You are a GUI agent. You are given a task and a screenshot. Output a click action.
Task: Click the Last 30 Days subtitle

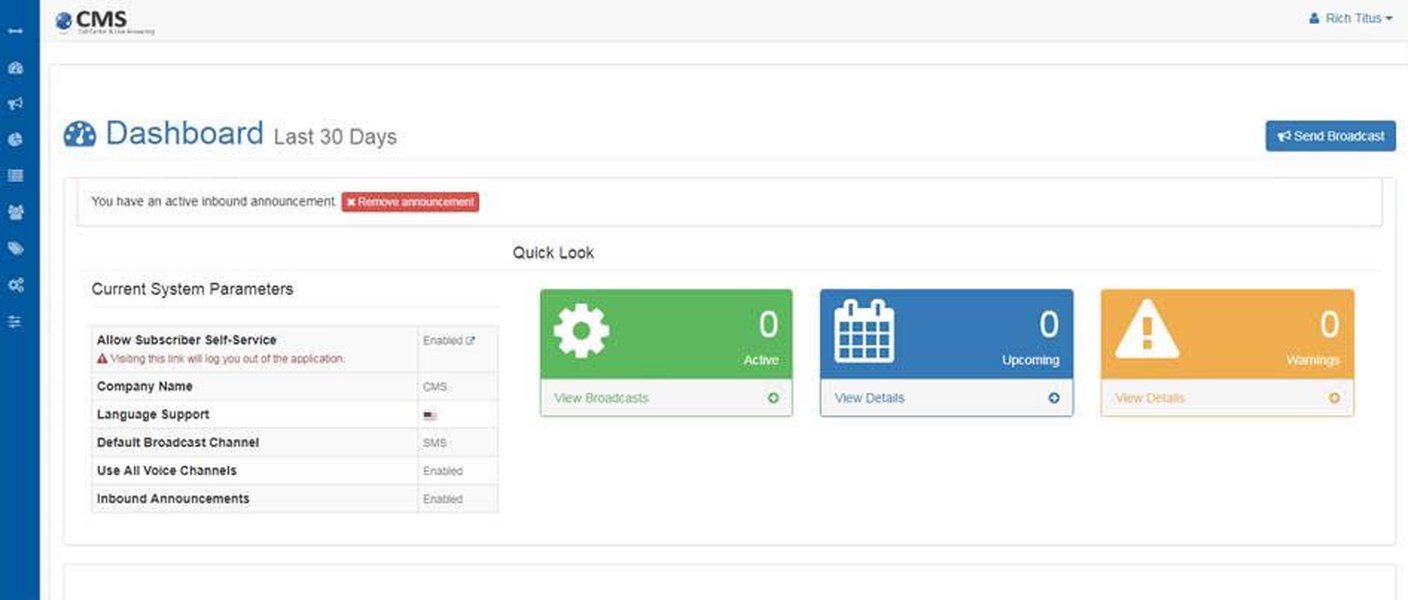335,137
